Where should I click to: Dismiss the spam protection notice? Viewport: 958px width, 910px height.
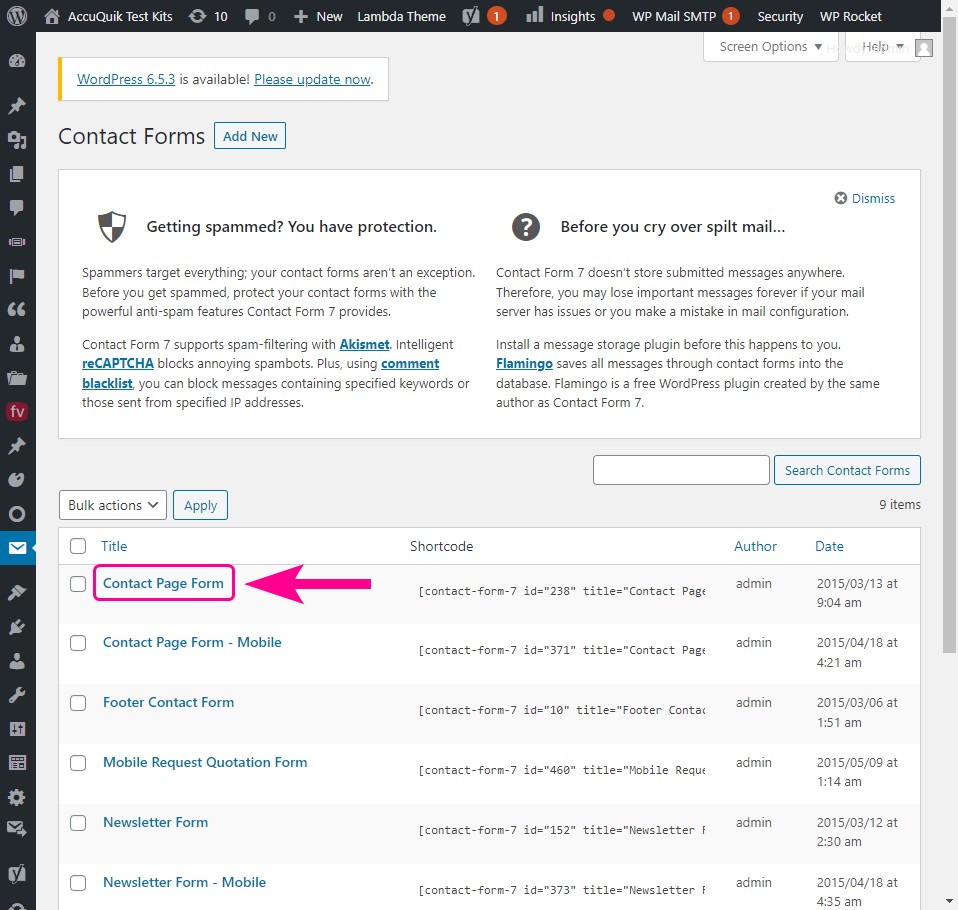pos(865,199)
